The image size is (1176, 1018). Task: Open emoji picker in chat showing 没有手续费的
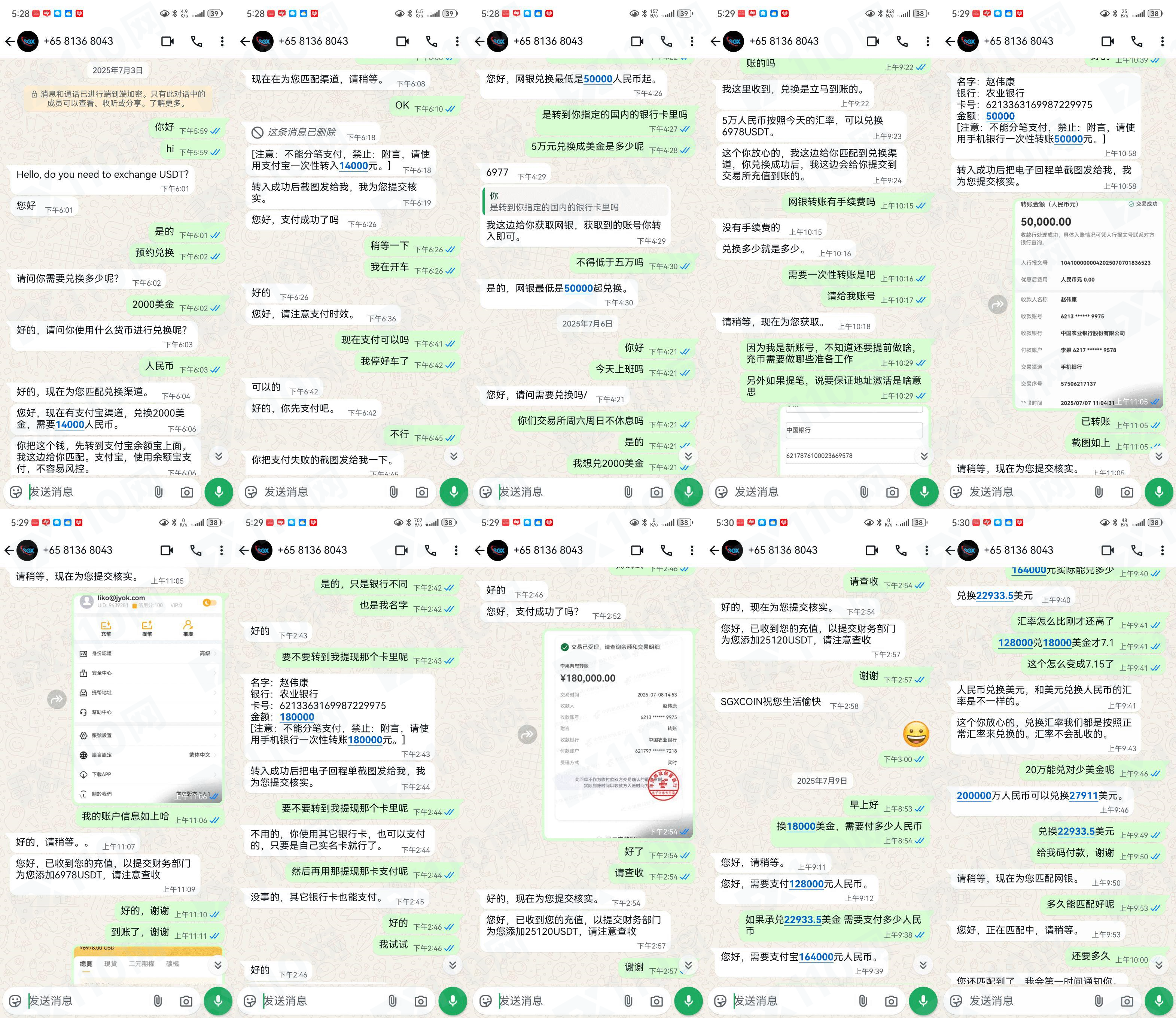[722, 492]
